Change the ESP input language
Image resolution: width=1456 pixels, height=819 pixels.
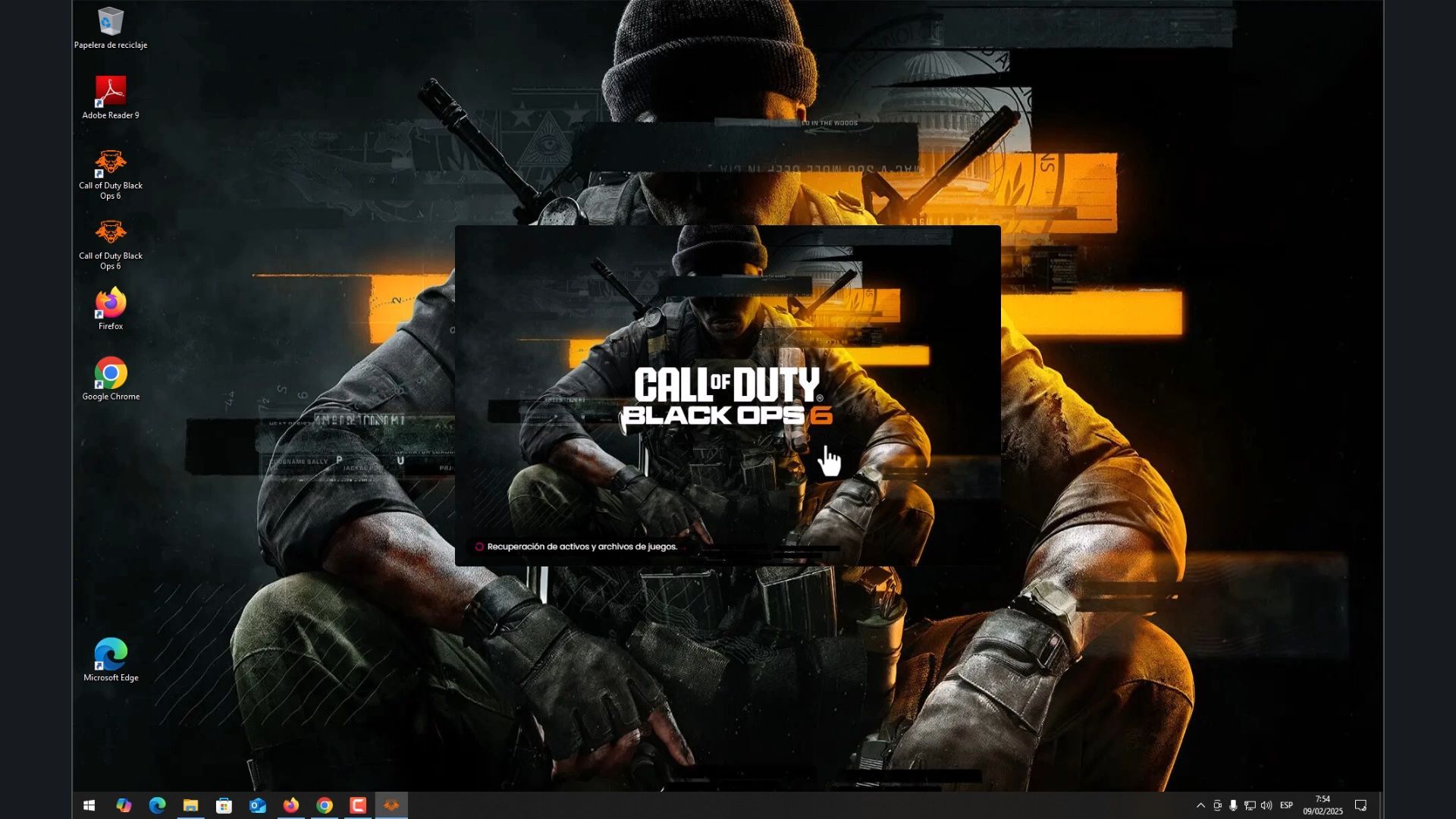coord(1286,805)
